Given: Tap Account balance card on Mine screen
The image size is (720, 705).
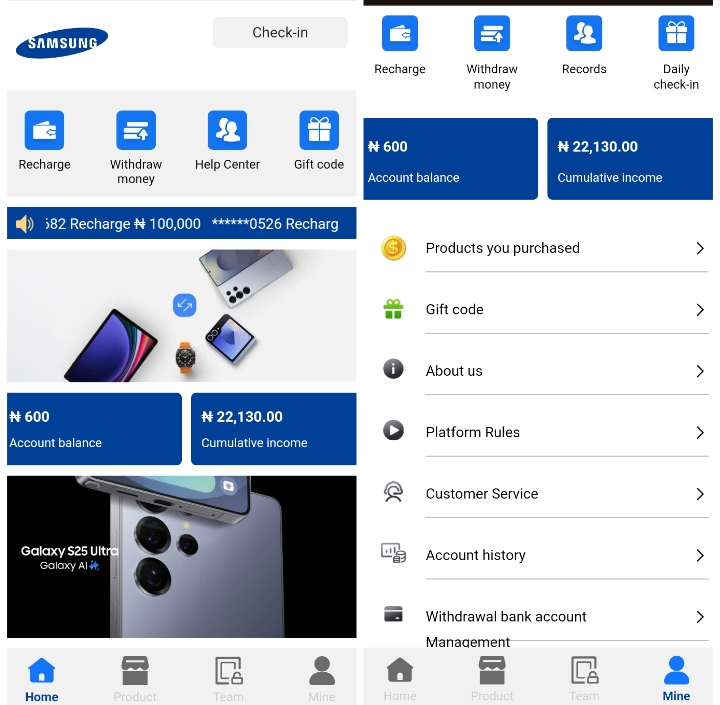Looking at the screenshot, I should point(450,159).
